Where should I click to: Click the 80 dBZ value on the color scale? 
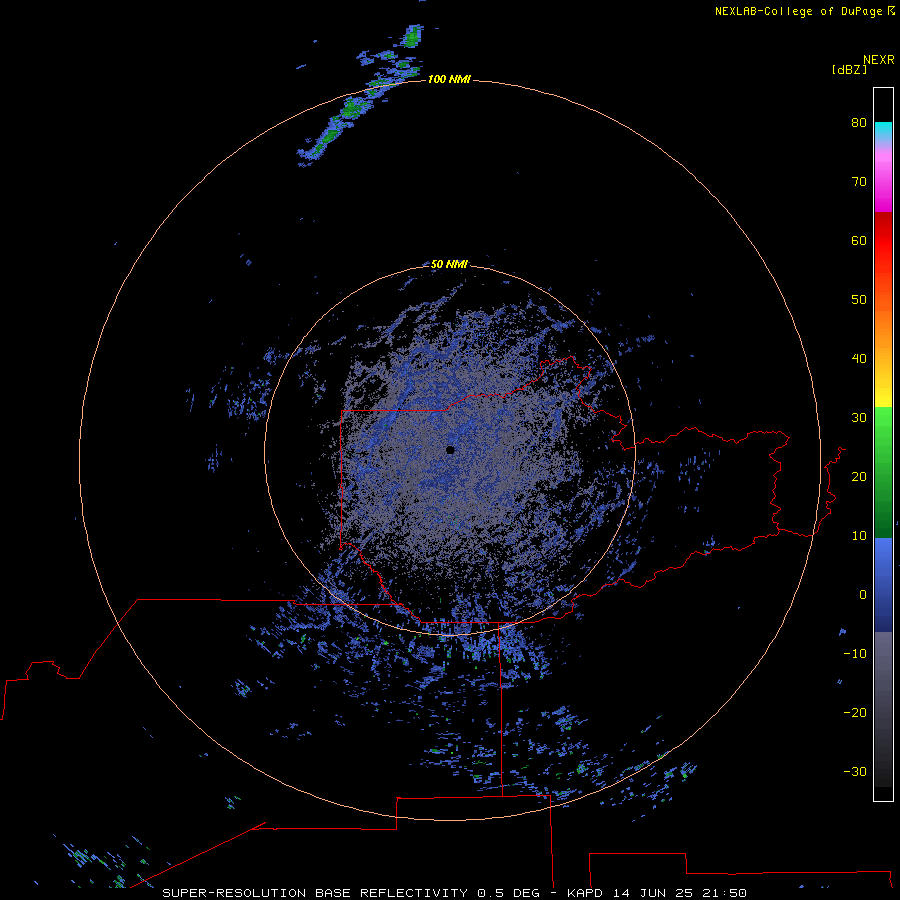click(x=859, y=122)
